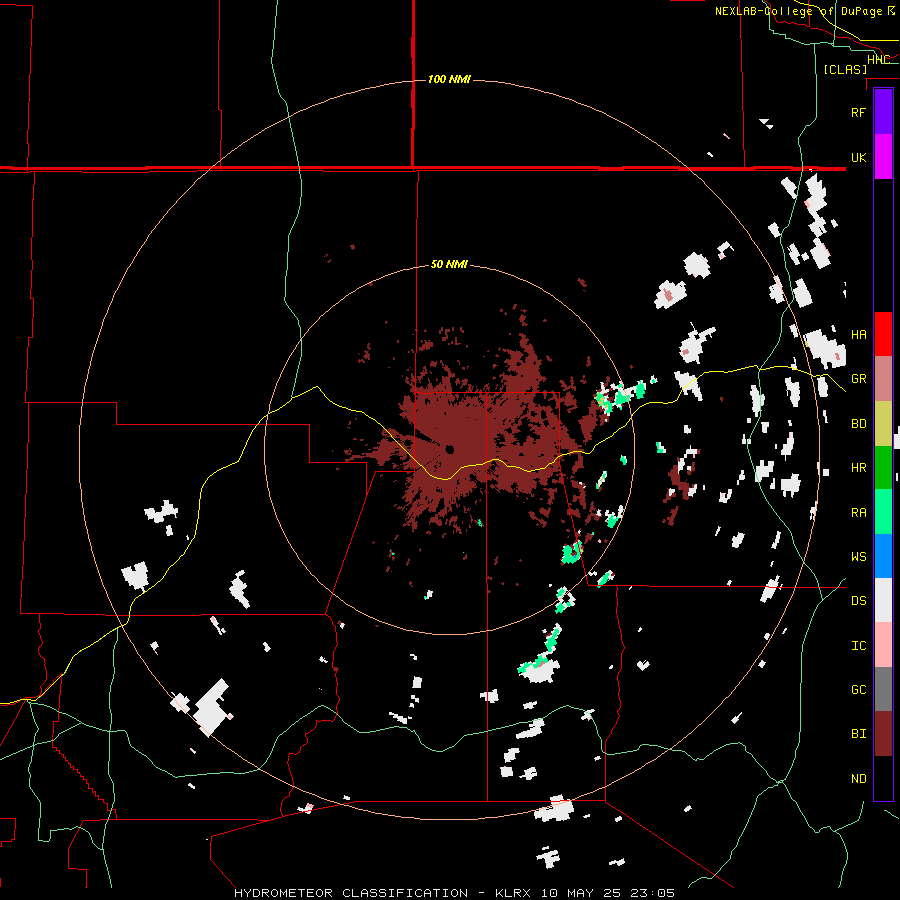Click the NEXLAB-College of DuPage text
Image resolution: width=900 pixels, height=900 pixels.
pyautogui.click(x=798, y=11)
